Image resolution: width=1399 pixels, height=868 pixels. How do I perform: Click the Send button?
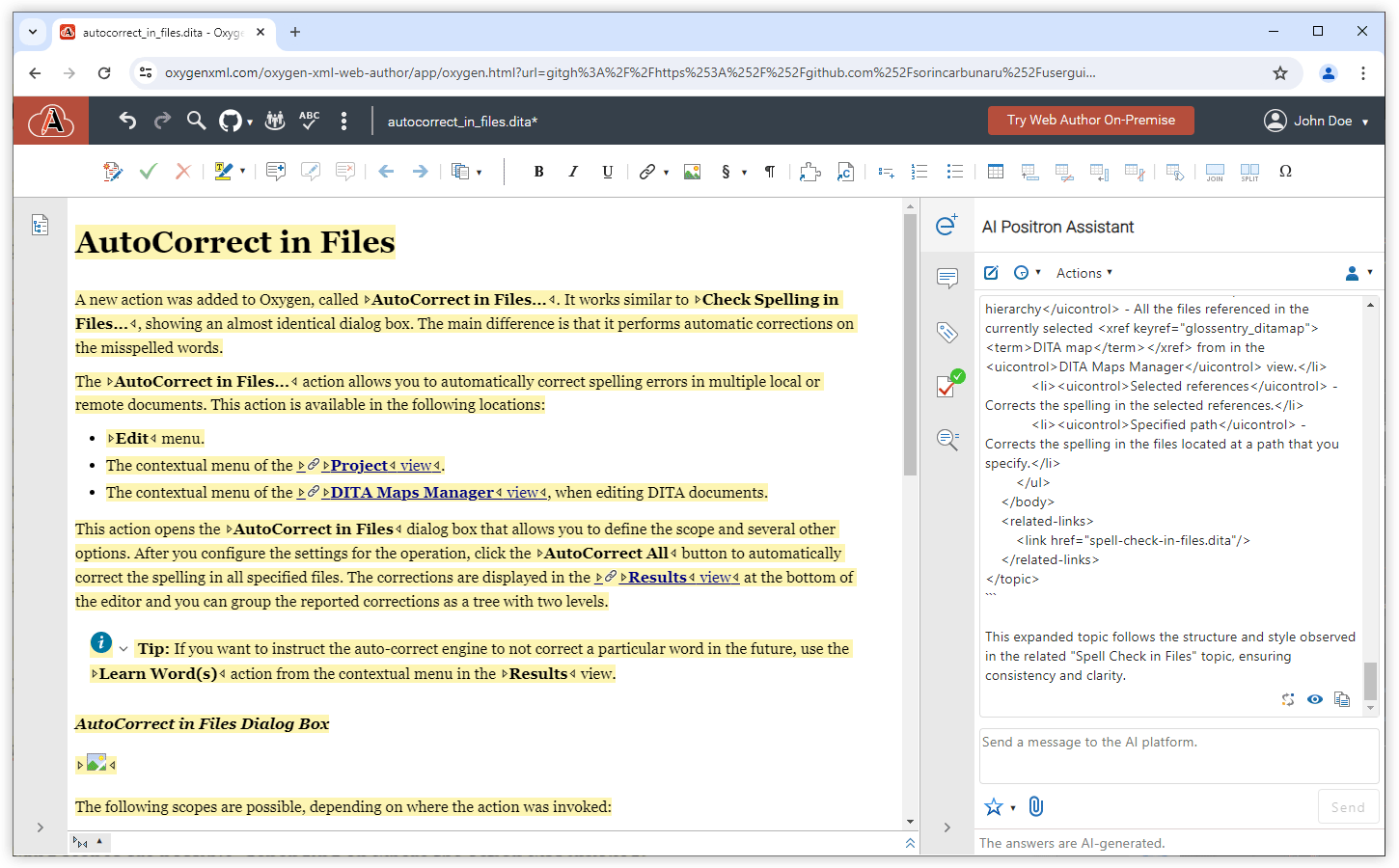point(1348,807)
